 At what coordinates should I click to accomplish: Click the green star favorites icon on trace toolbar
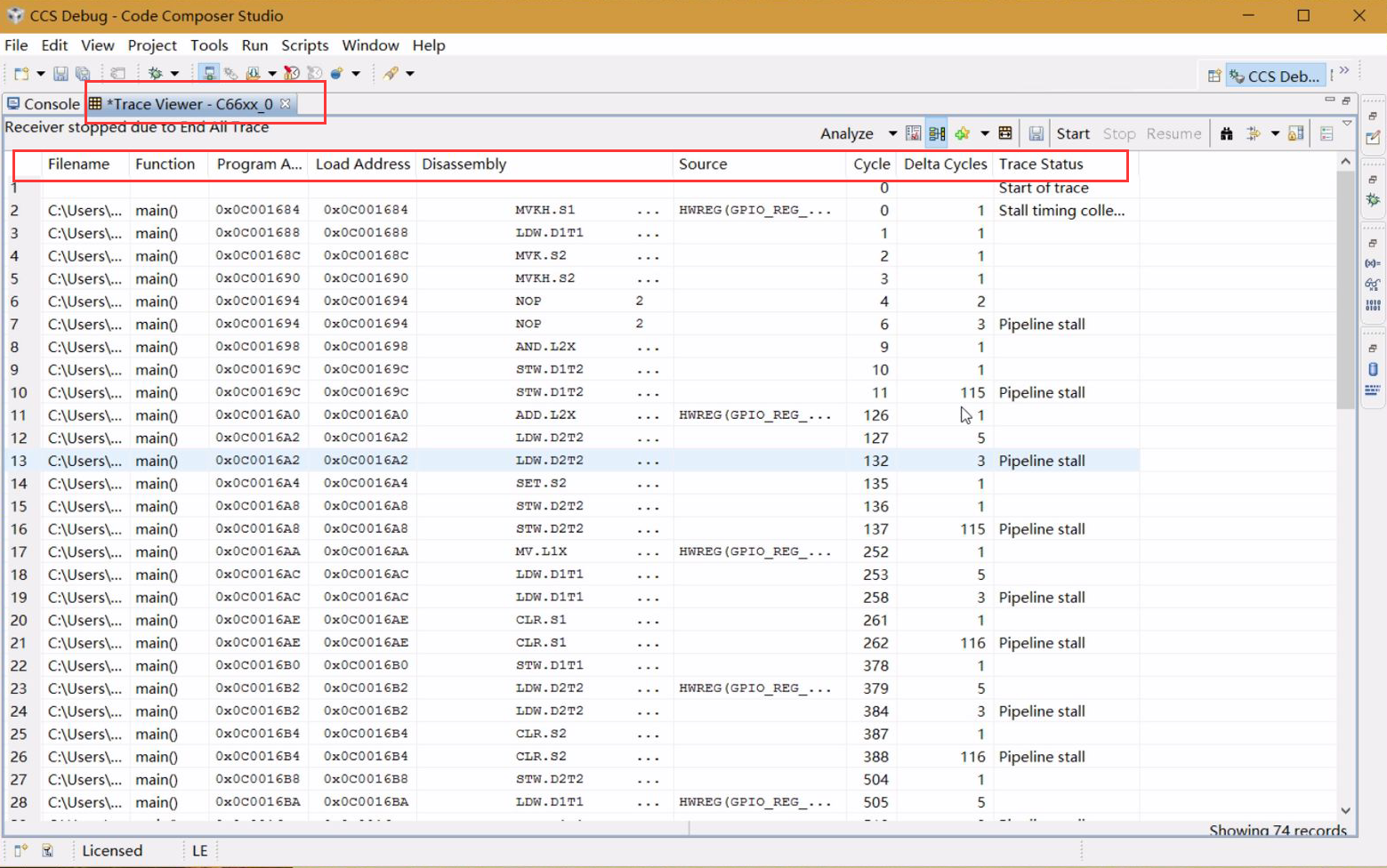[x=963, y=133]
